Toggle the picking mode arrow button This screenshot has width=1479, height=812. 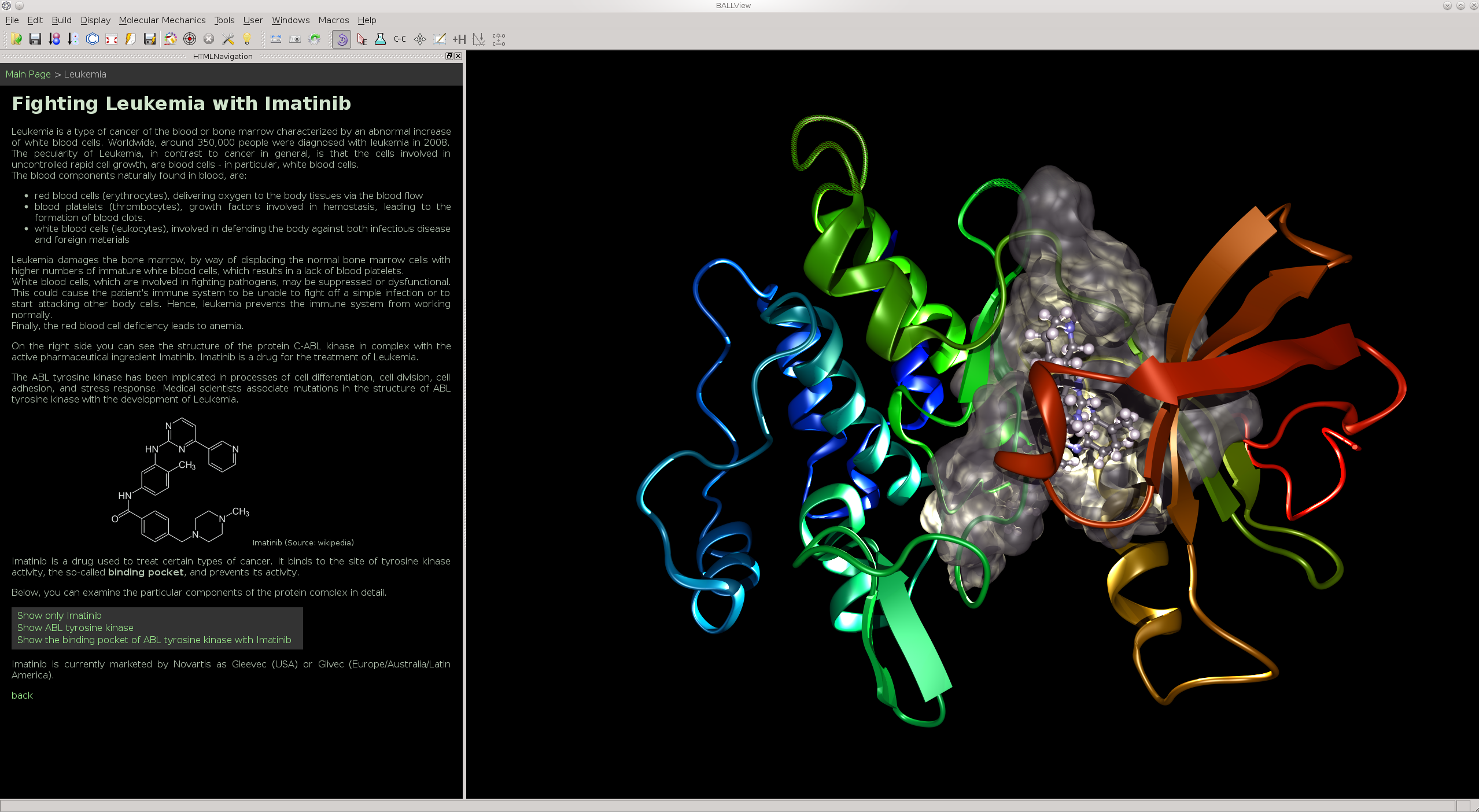362,39
